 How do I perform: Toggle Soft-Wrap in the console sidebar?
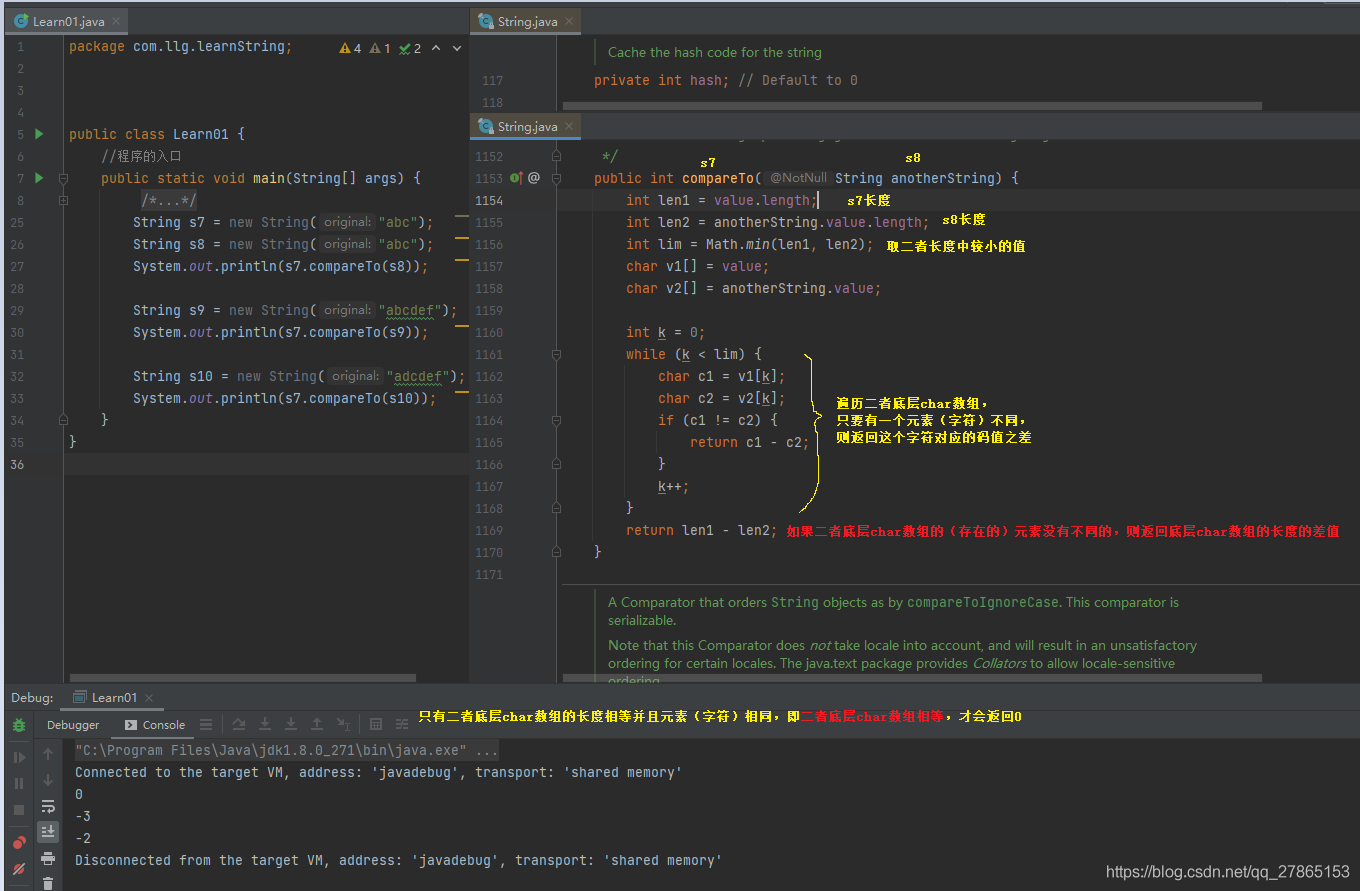click(x=48, y=806)
